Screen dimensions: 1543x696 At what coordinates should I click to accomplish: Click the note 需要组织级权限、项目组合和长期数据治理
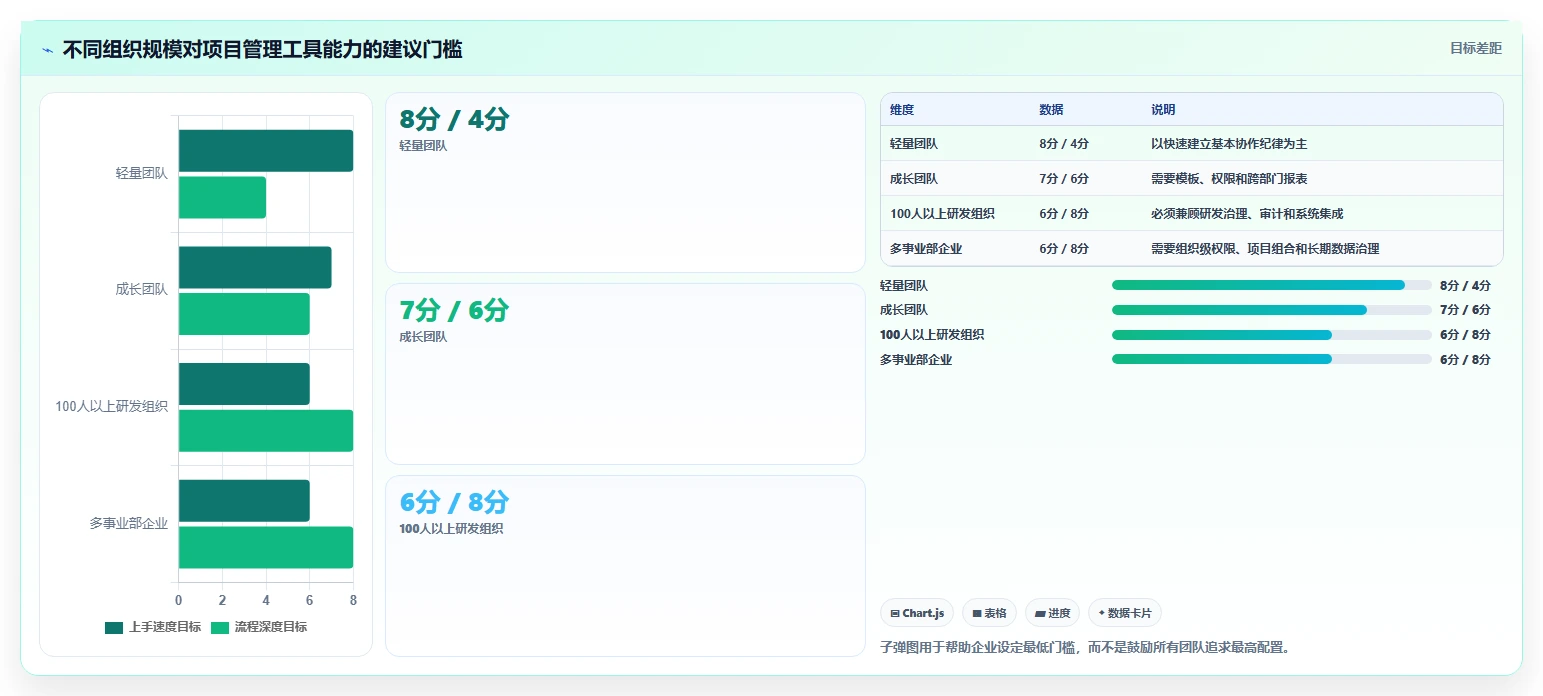[x=1265, y=249]
